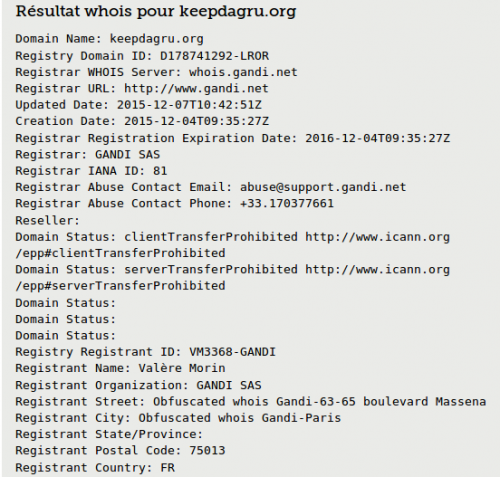Click the empty Reseller line
The width and height of the screenshot is (500, 477).
pyautogui.click(x=48, y=220)
